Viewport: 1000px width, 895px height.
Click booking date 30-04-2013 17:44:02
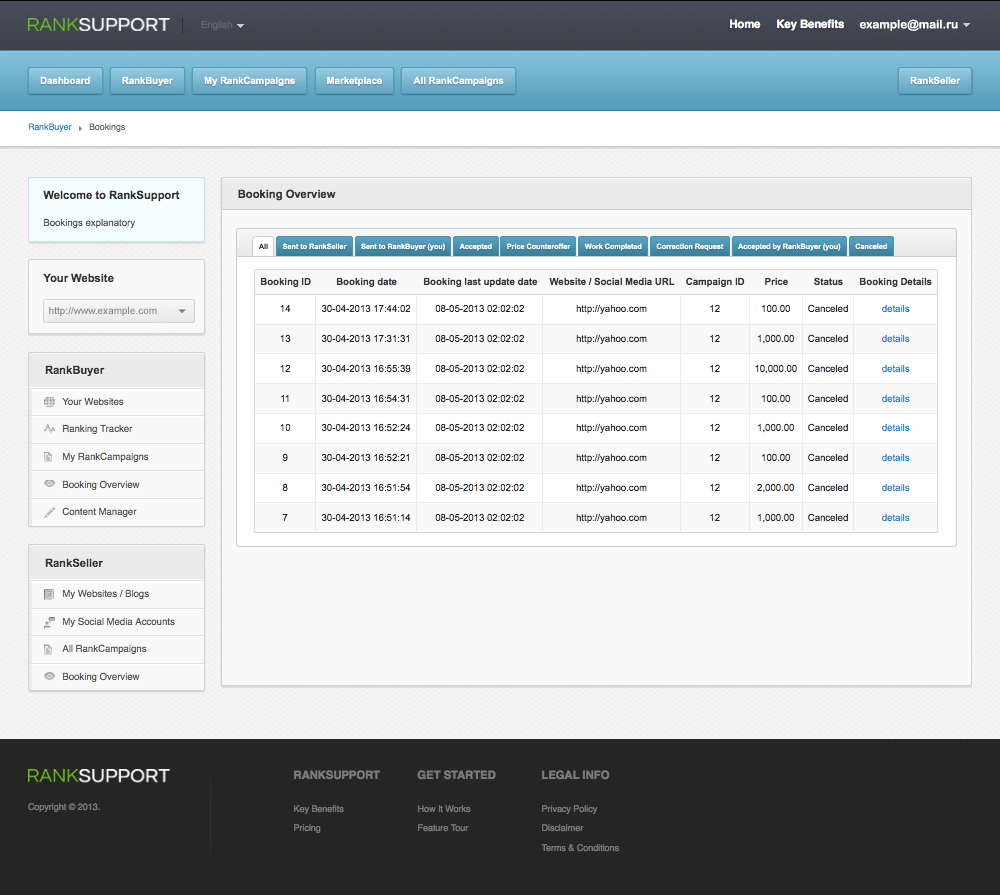coord(366,309)
